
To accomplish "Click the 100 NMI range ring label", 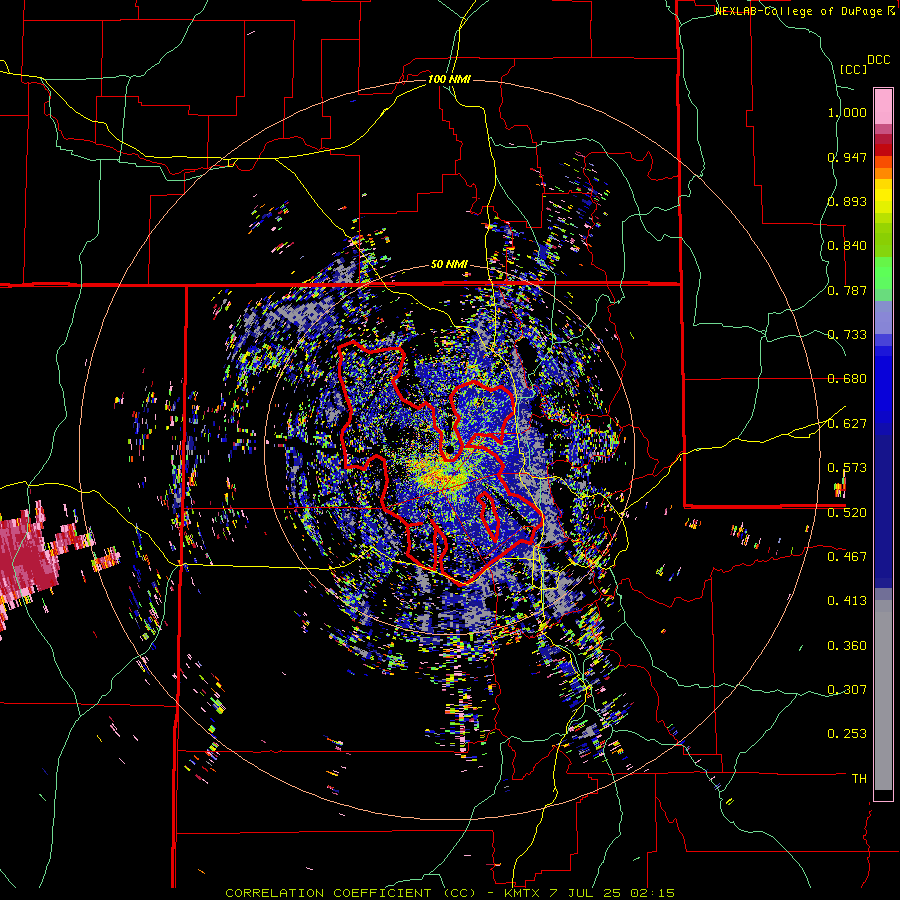I will click(449, 79).
